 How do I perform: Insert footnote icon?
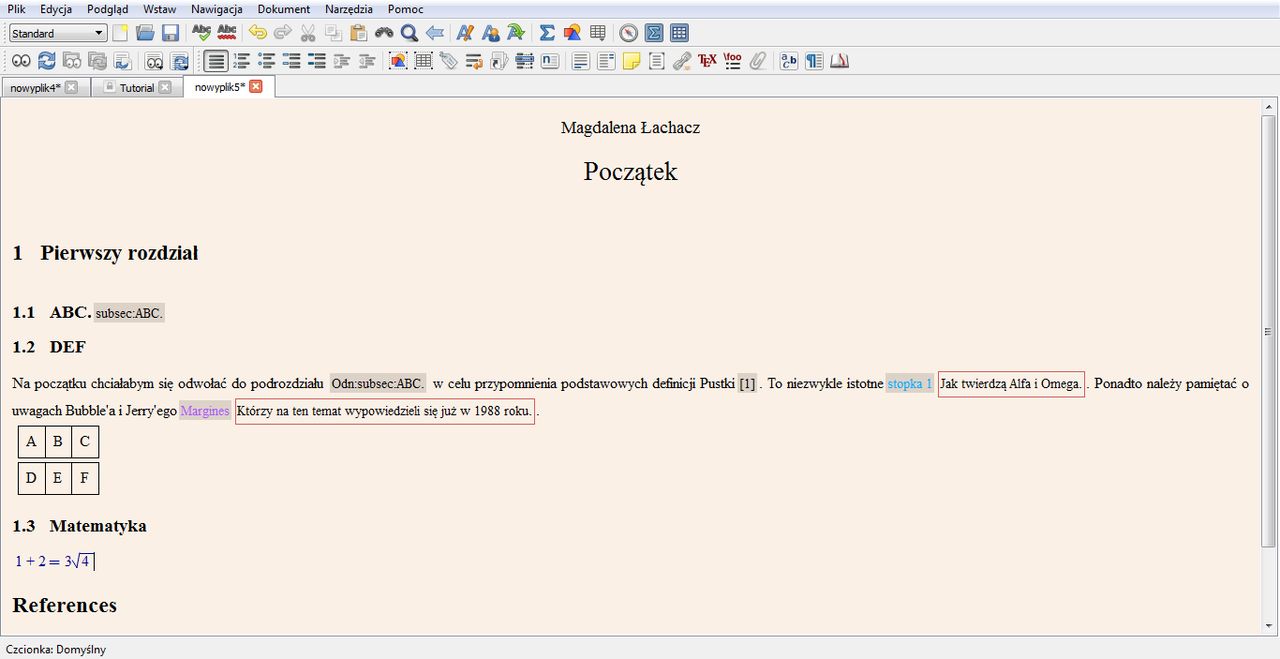tap(581, 61)
